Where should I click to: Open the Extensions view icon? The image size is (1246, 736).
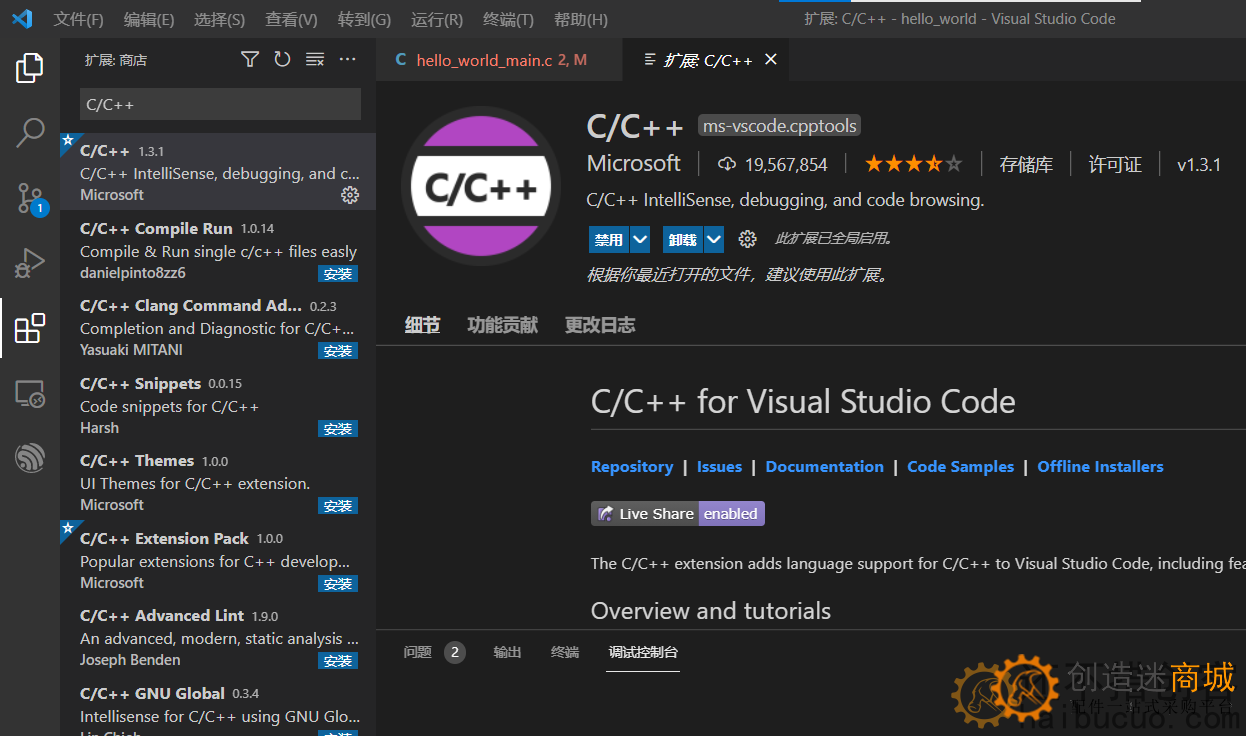29,328
